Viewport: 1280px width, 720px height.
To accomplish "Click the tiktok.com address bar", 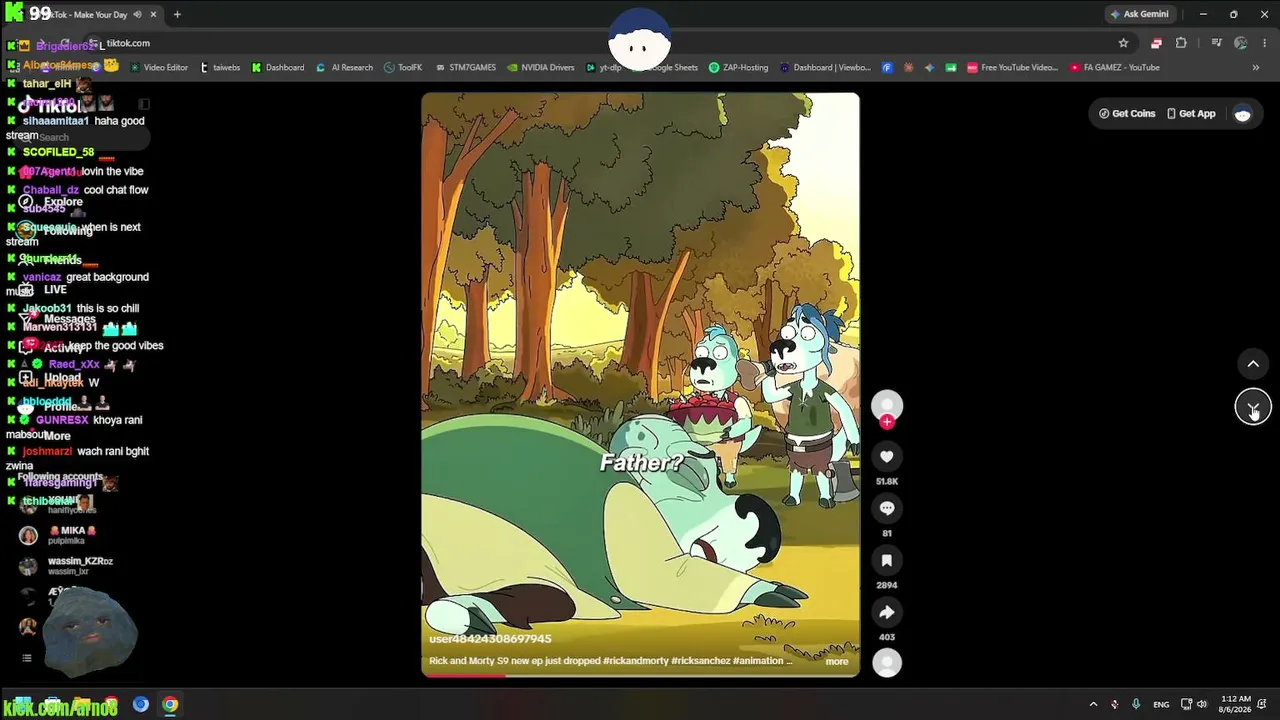I will (600, 43).
